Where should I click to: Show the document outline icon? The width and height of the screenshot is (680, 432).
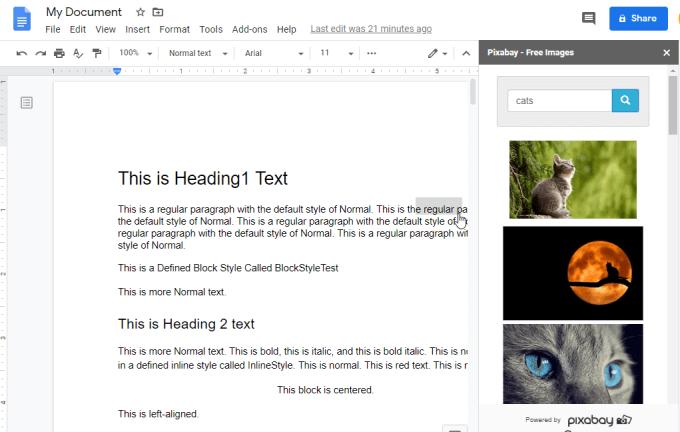26,103
